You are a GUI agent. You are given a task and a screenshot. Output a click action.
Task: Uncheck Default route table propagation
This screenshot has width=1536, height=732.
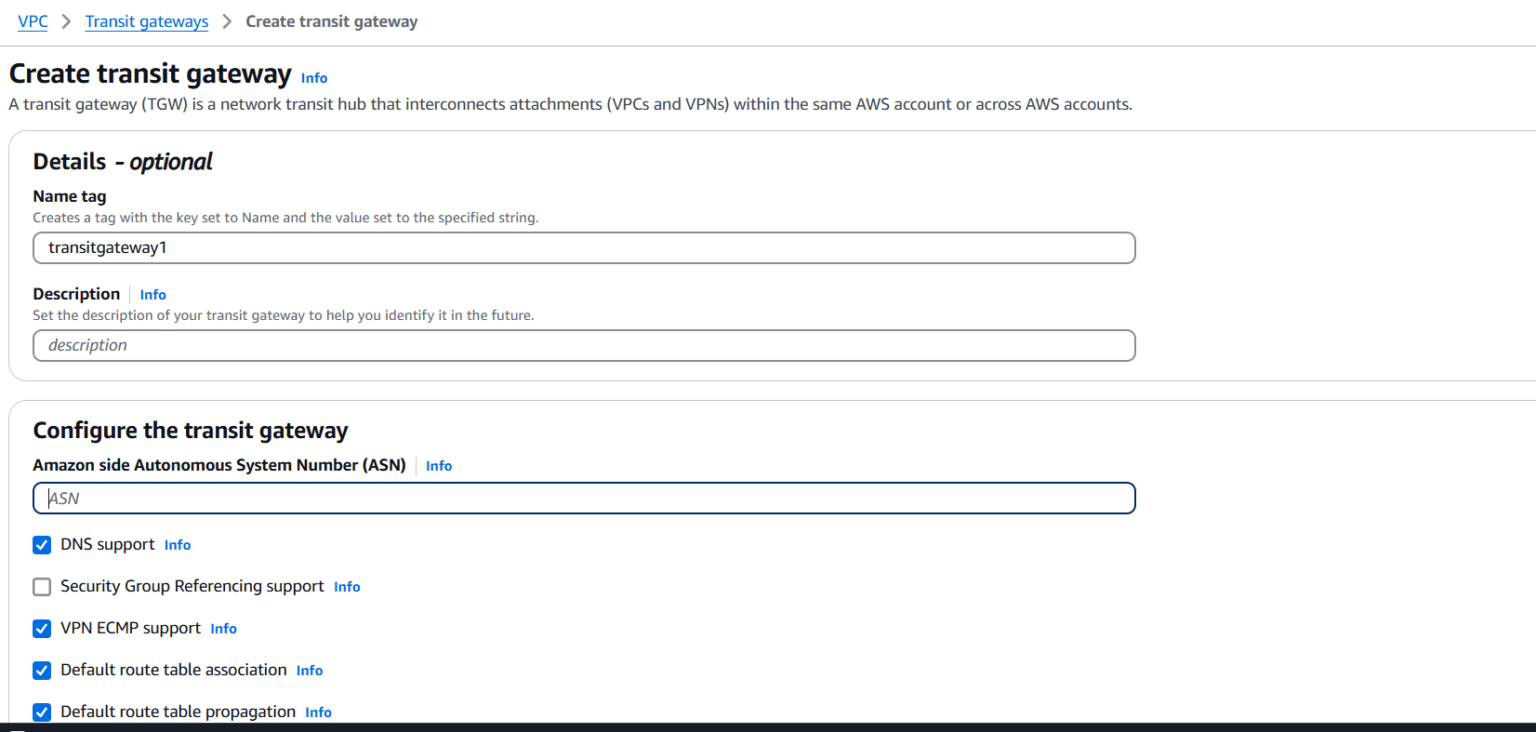(x=41, y=712)
